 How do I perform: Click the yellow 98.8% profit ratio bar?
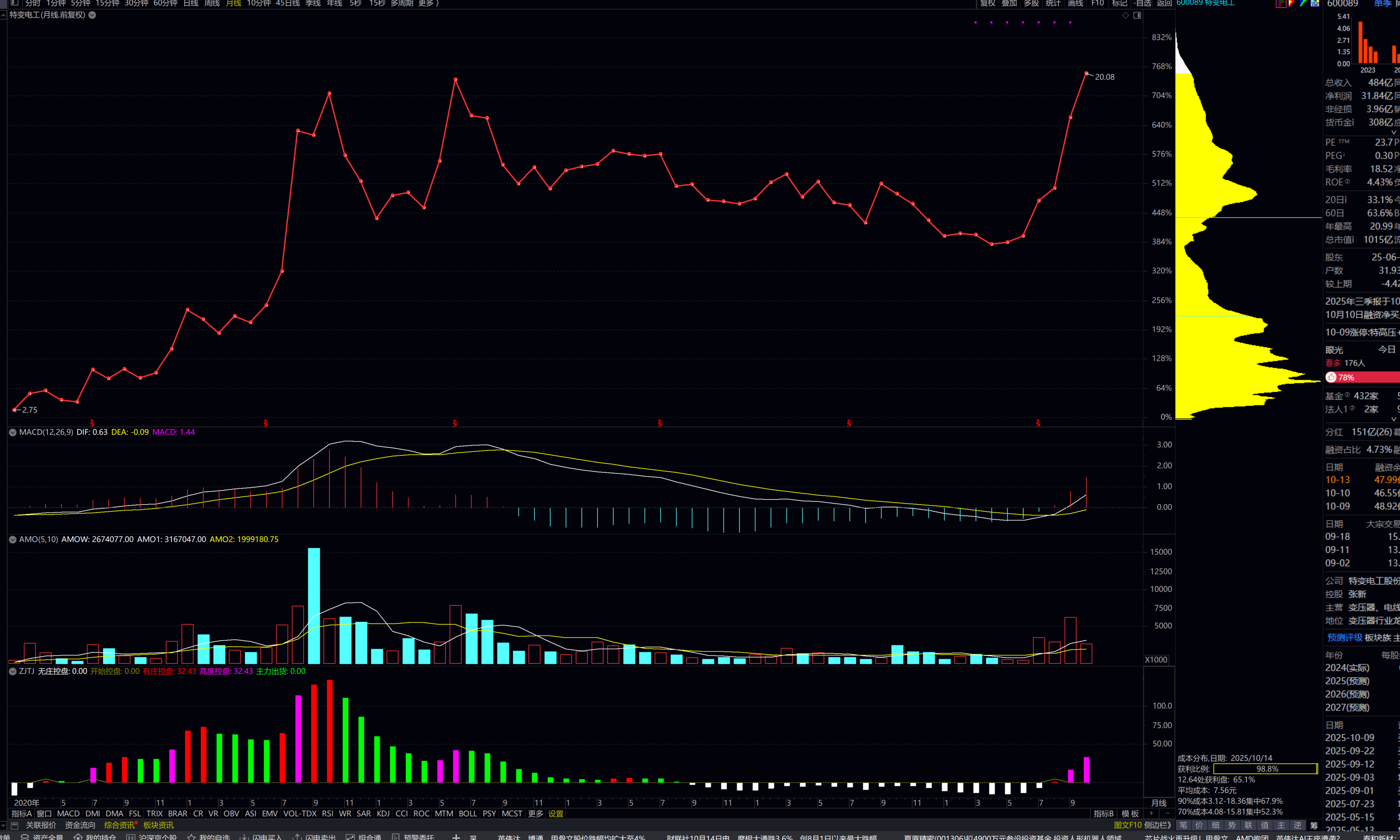(x=1266, y=769)
